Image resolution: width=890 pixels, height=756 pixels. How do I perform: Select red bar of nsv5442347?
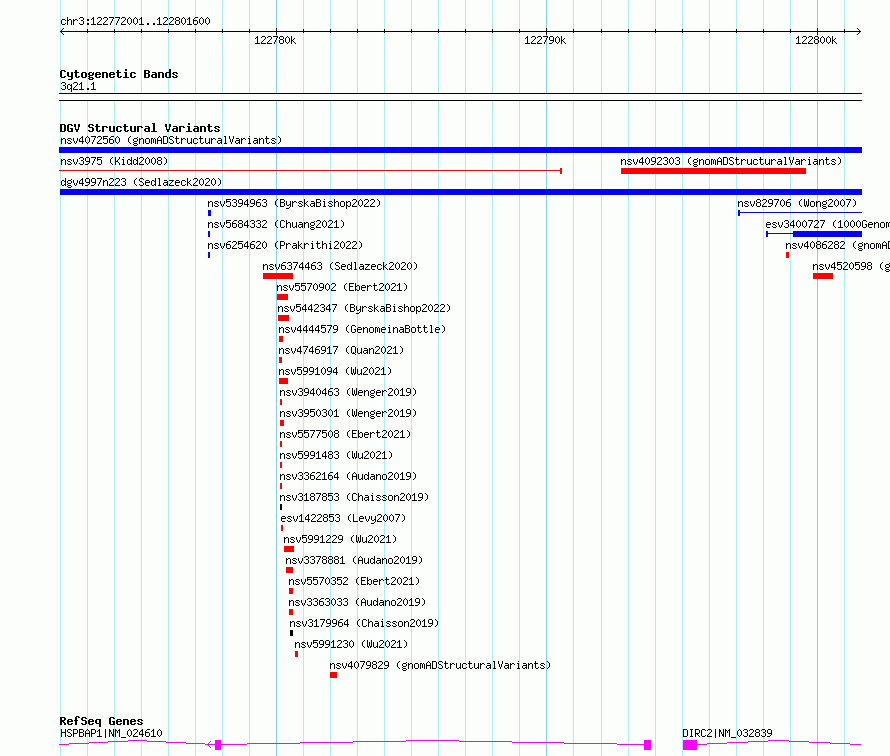click(283, 318)
